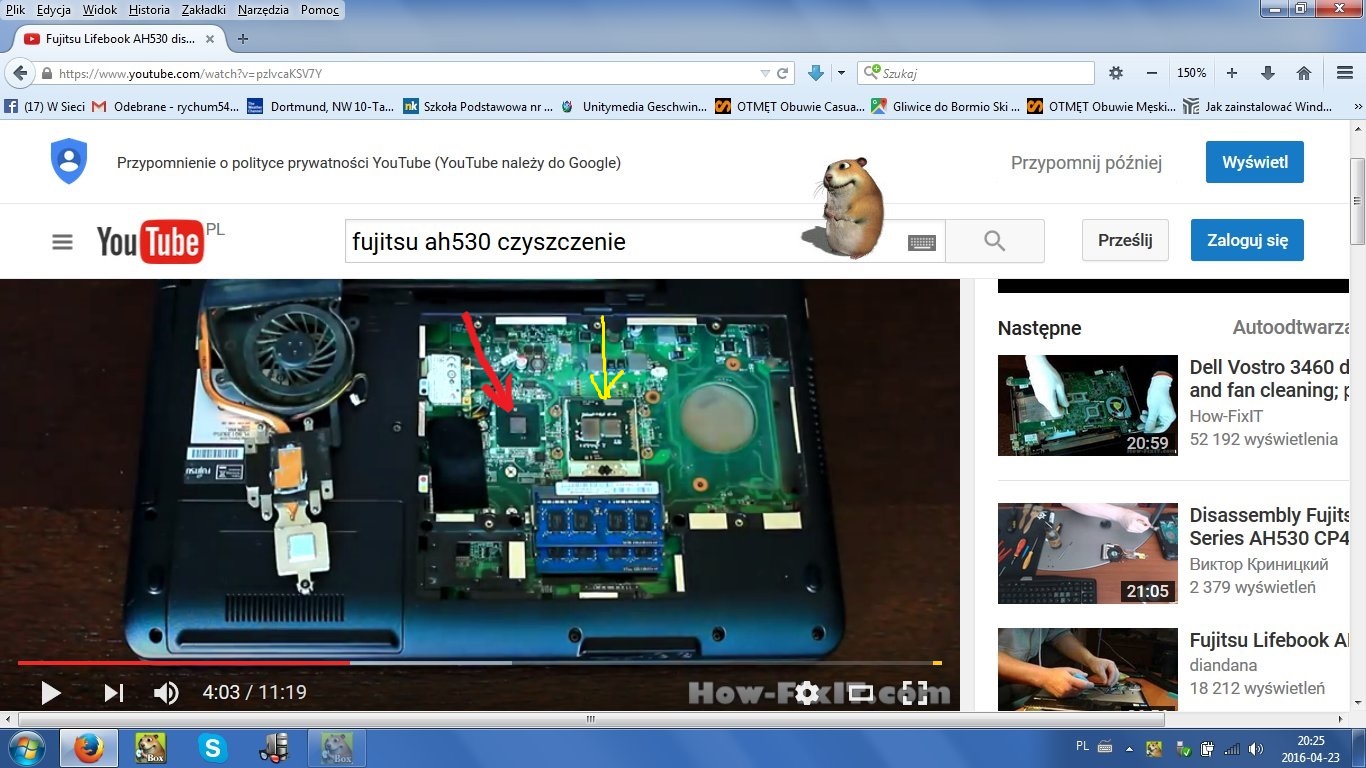
Task: Open the Narzędzia menu
Action: (x=263, y=10)
